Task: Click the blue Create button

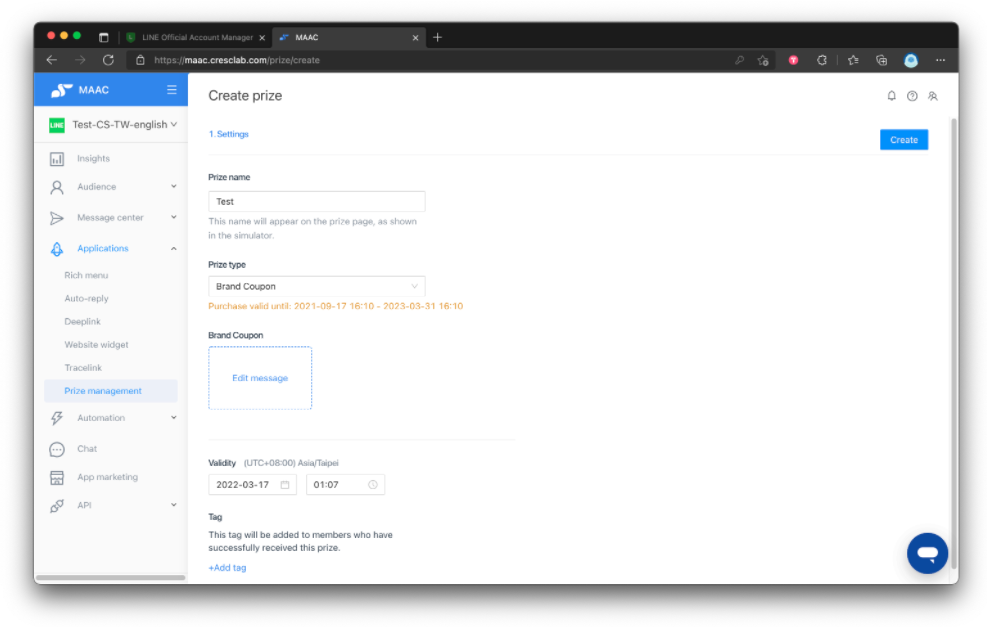Action: (x=903, y=140)
